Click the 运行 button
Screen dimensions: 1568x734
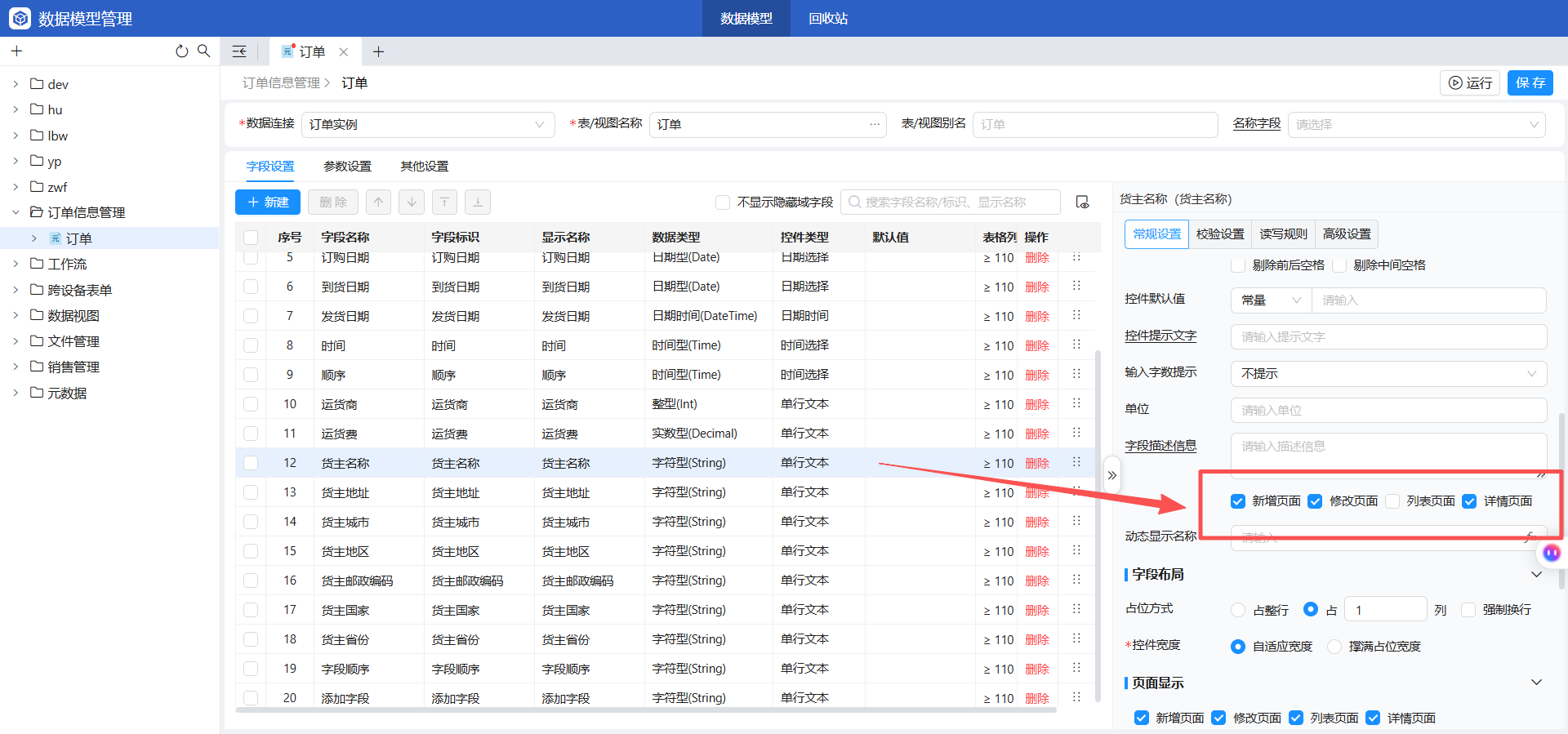(1470, 82)
